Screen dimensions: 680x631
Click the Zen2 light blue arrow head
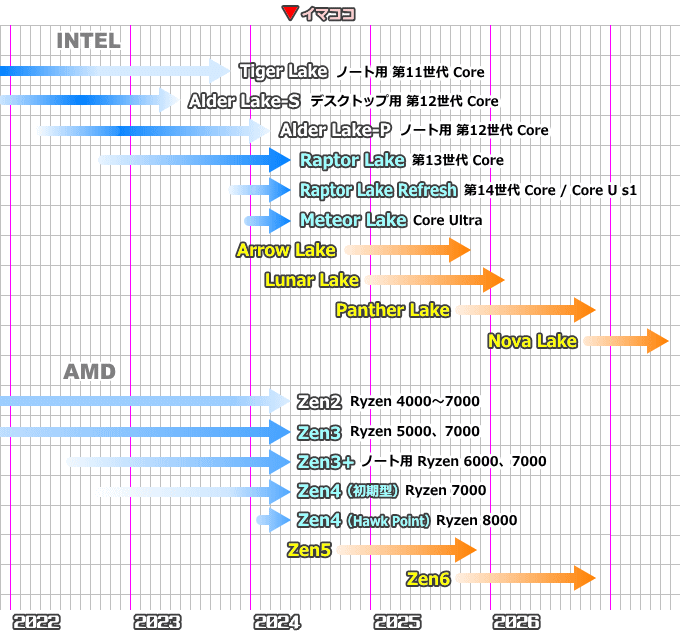pos(280,401)
